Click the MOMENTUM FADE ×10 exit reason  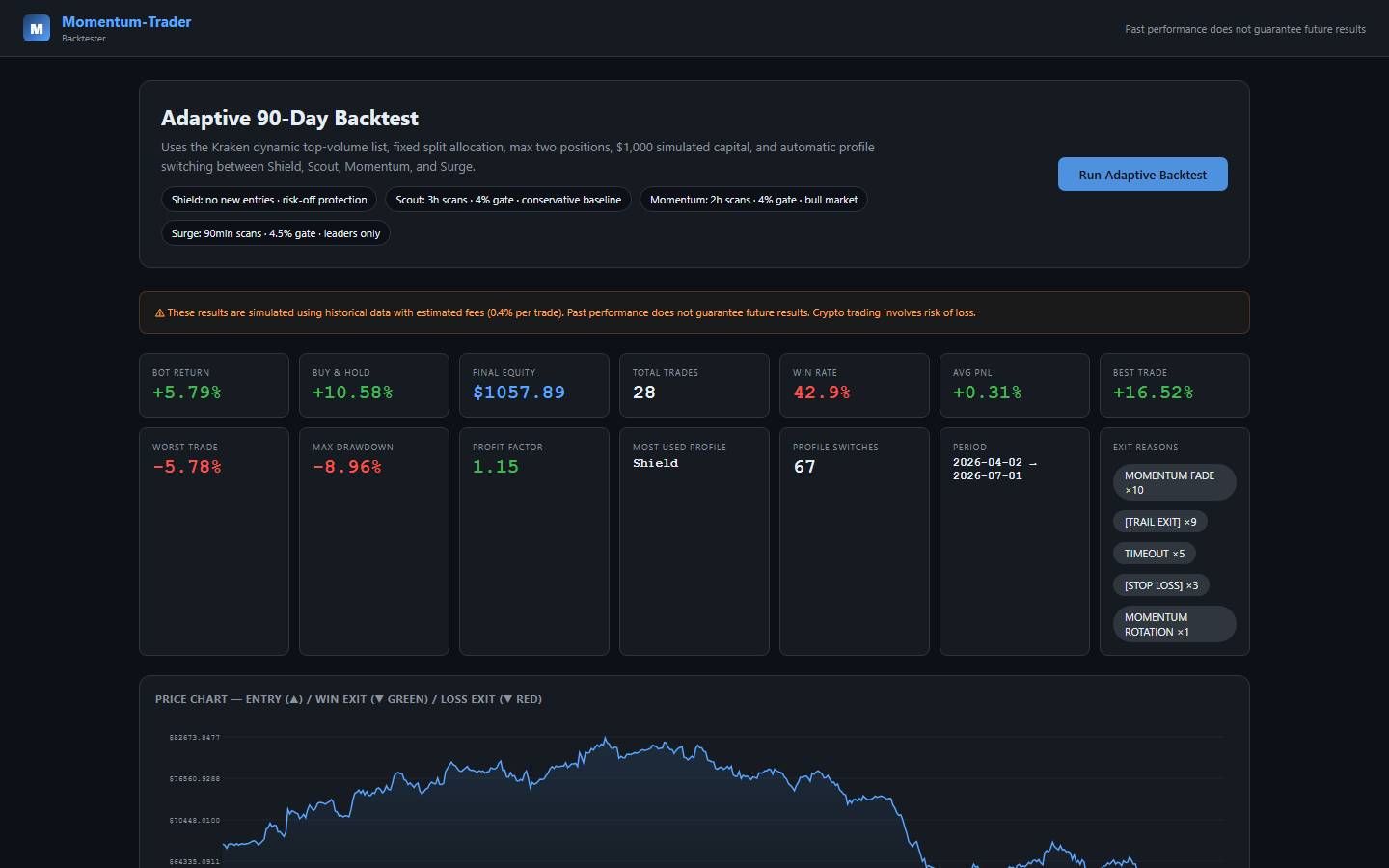1174,482
